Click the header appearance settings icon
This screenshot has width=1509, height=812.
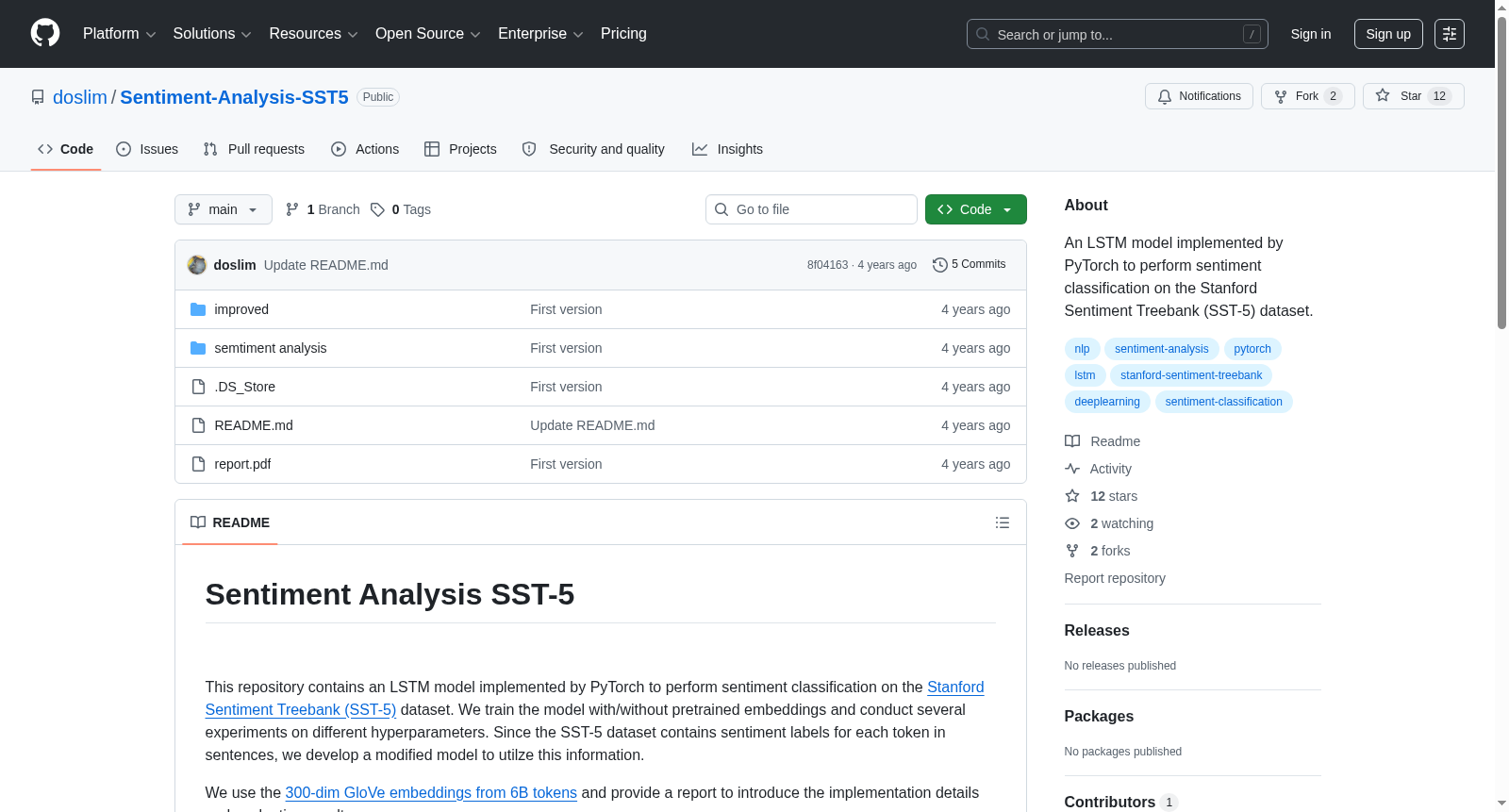[x=1449, y=34]
